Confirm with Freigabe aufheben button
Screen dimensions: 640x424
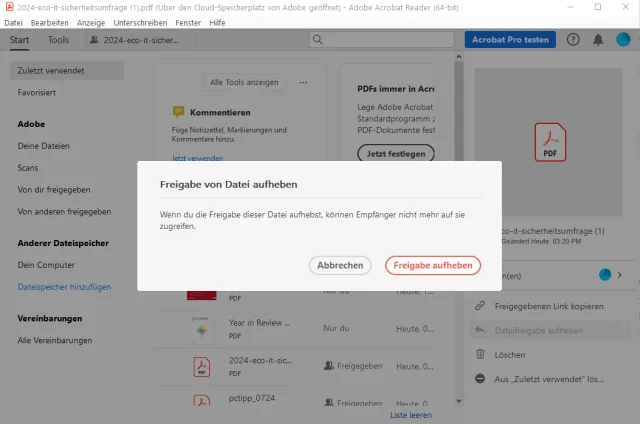coord(433,265)
